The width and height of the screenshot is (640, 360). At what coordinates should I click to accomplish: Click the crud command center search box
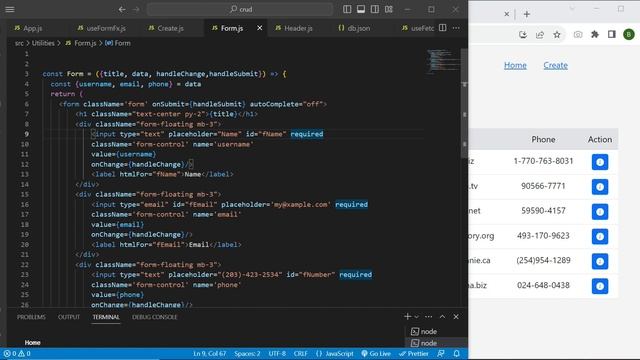coord(240,9)
